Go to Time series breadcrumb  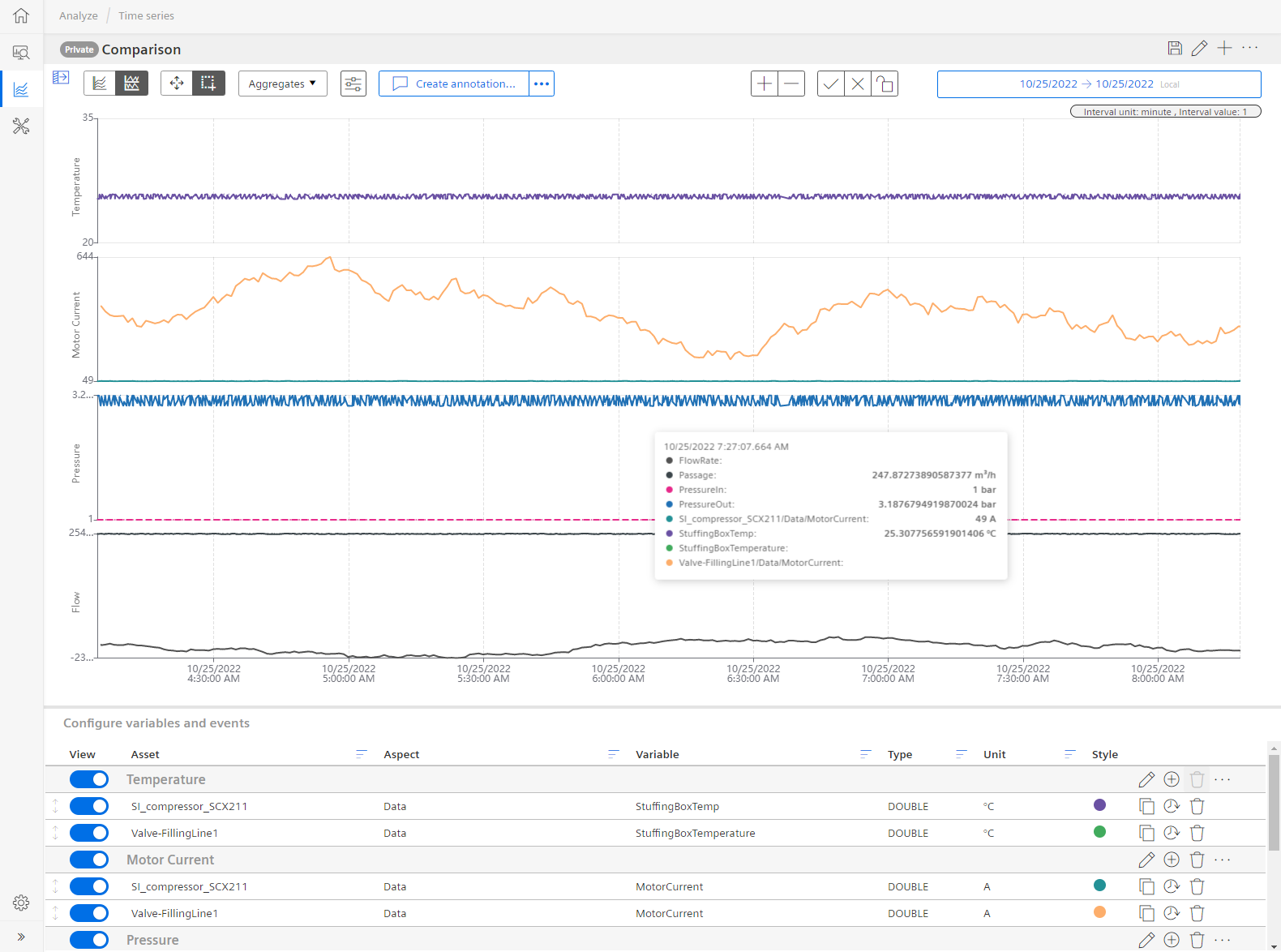[x=146, y=15]
